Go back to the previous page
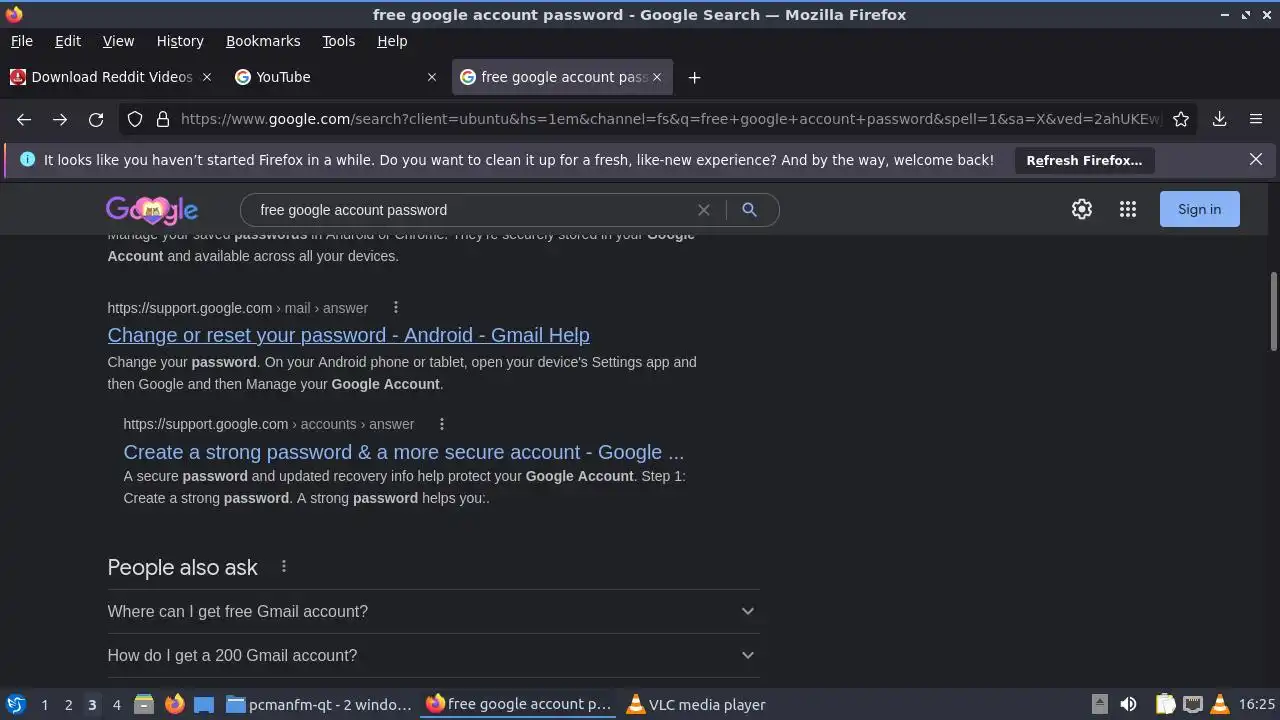 [x=24, y=119]
